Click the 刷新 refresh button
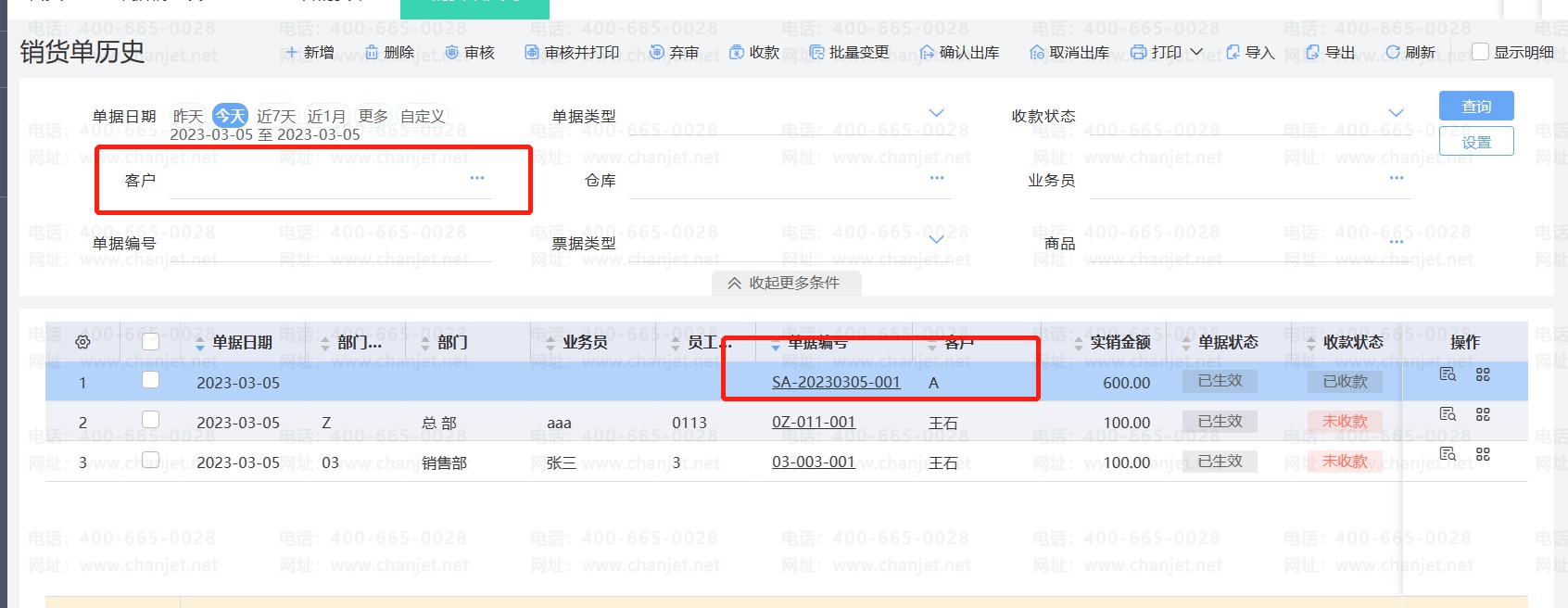The image size is (1568, 608). pos(1410,52)
